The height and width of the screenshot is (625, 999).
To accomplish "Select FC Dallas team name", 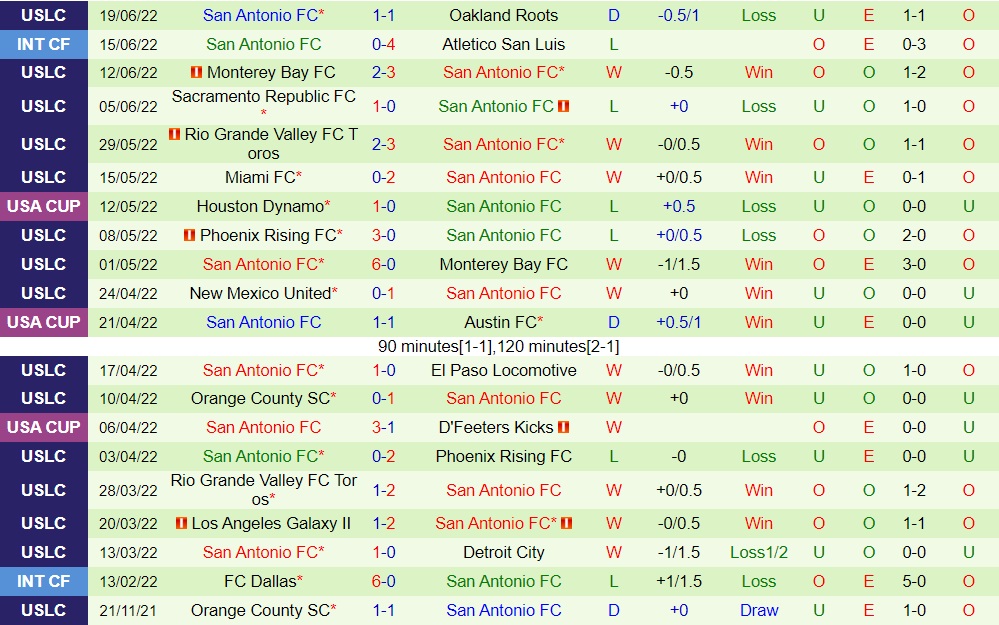I will point(259,581).
